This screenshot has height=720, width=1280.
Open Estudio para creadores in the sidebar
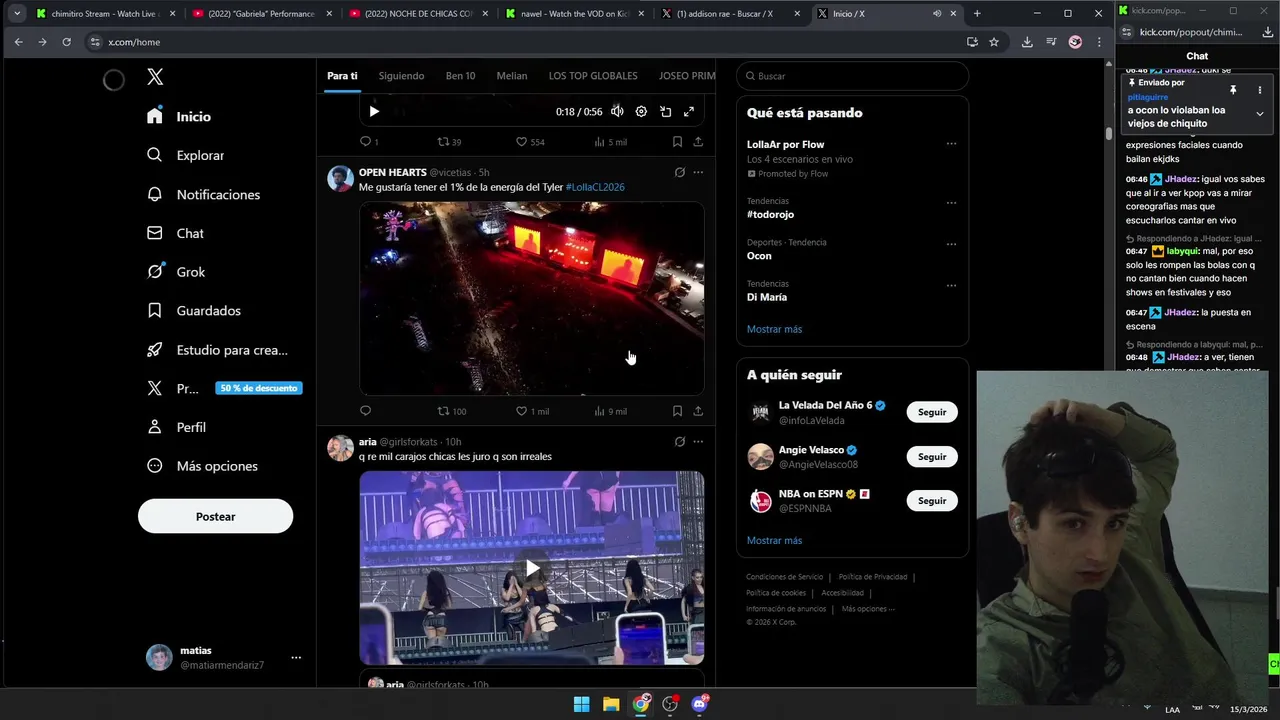[217, 350]
